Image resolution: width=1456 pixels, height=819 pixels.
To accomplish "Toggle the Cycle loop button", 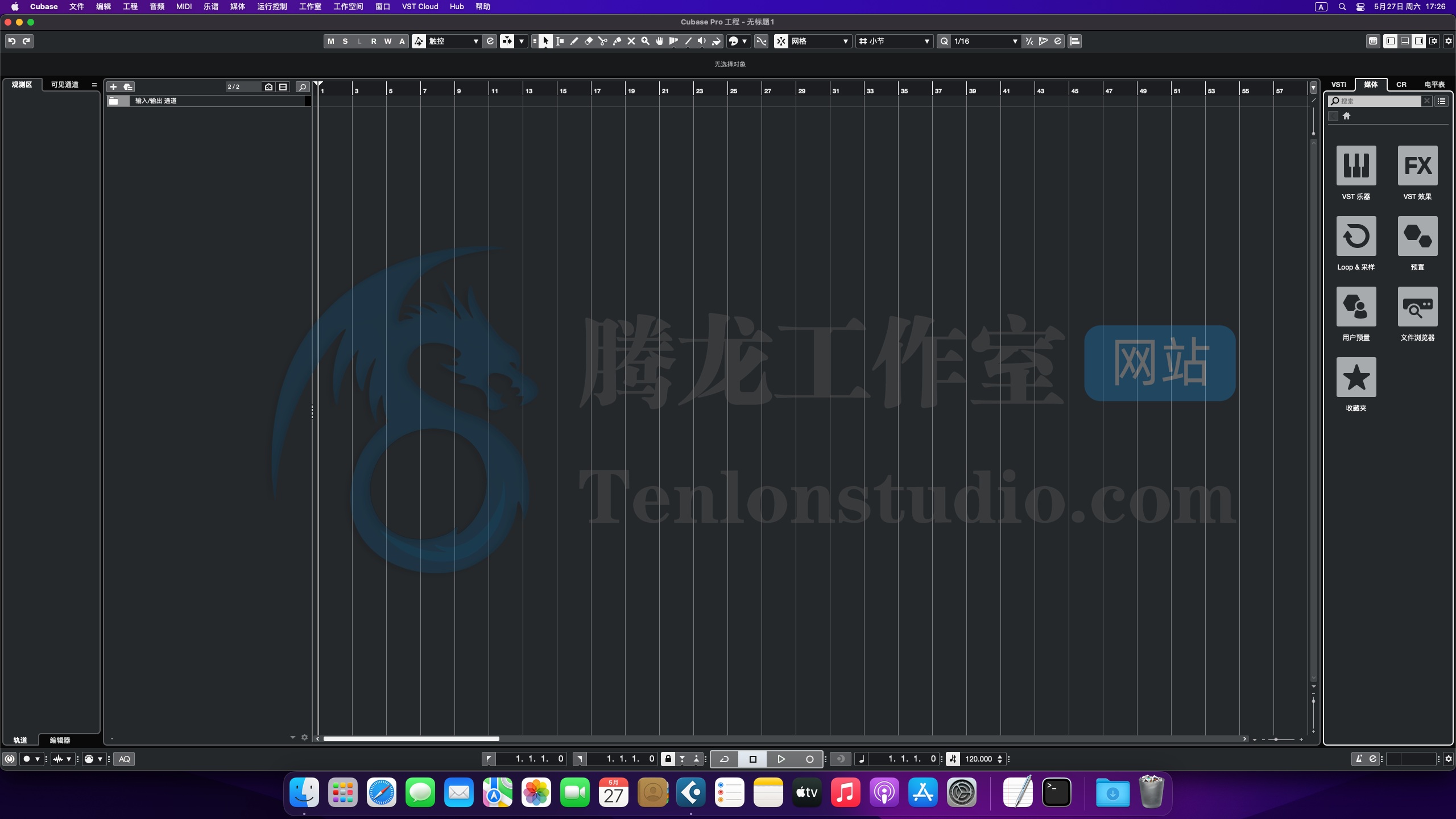I will tap(725, 759).
